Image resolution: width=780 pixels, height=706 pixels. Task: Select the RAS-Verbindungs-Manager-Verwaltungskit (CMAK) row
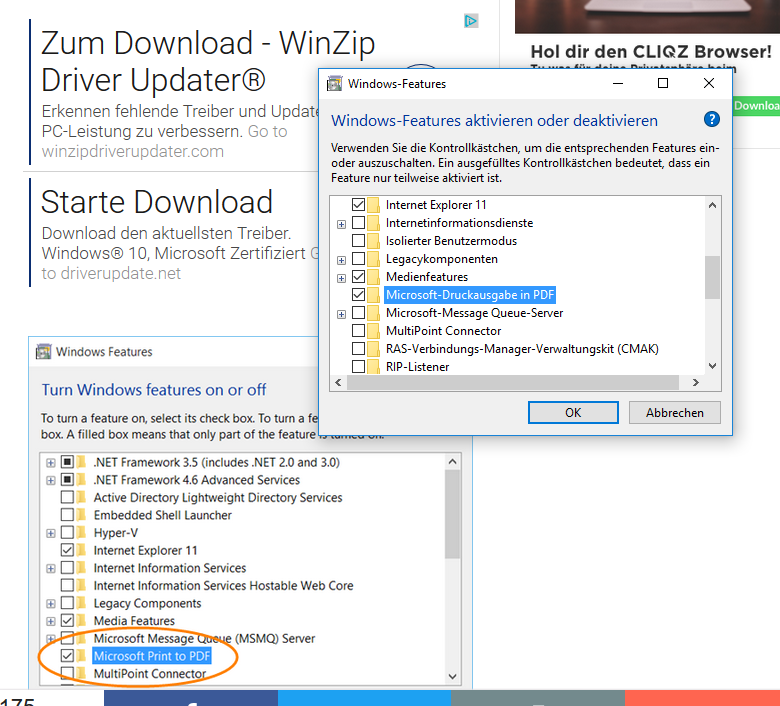522,348
